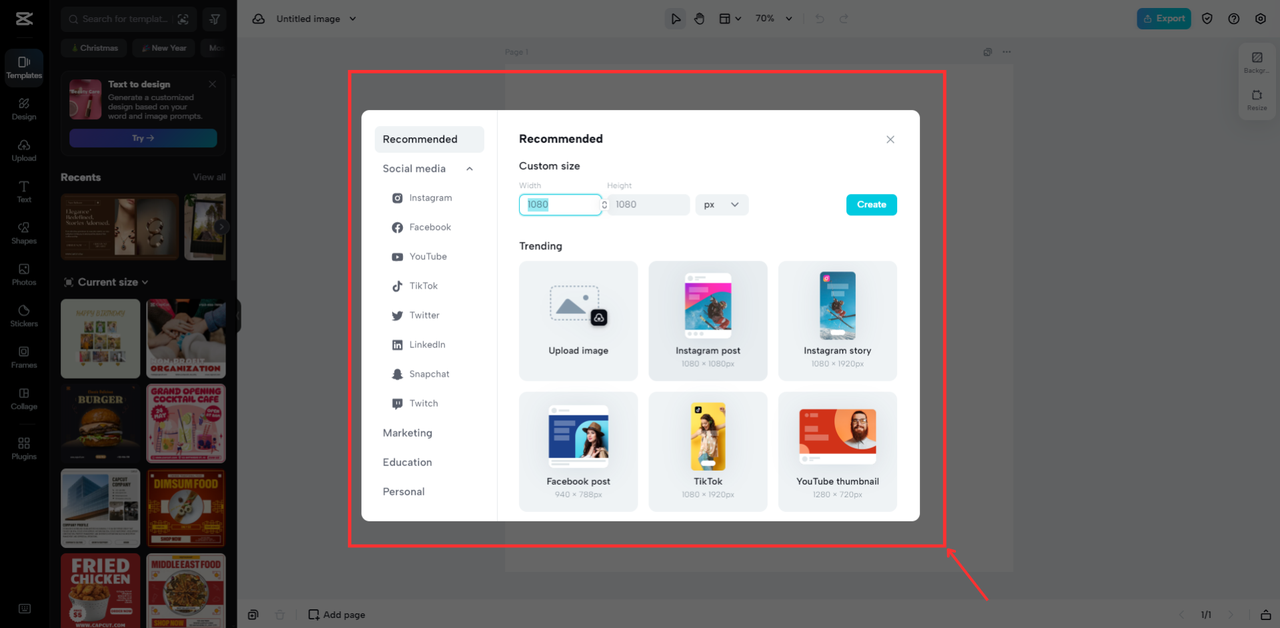Click the Try button on Text to design

[x=143, y=138]
